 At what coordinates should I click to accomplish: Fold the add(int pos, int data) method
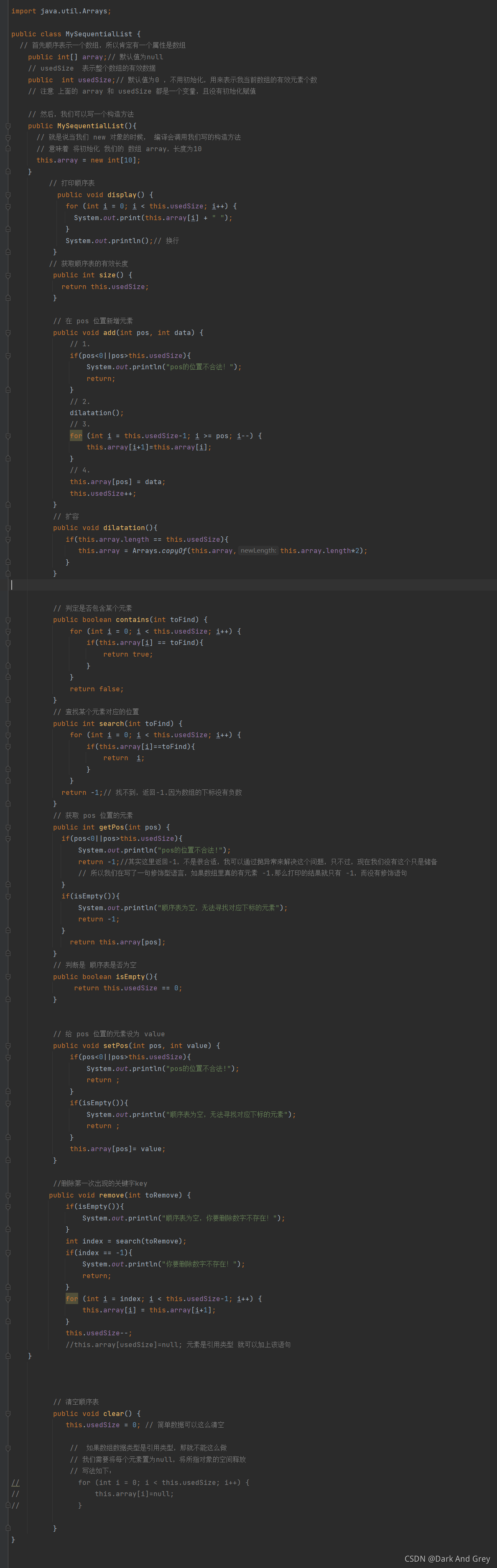point(8,333)
